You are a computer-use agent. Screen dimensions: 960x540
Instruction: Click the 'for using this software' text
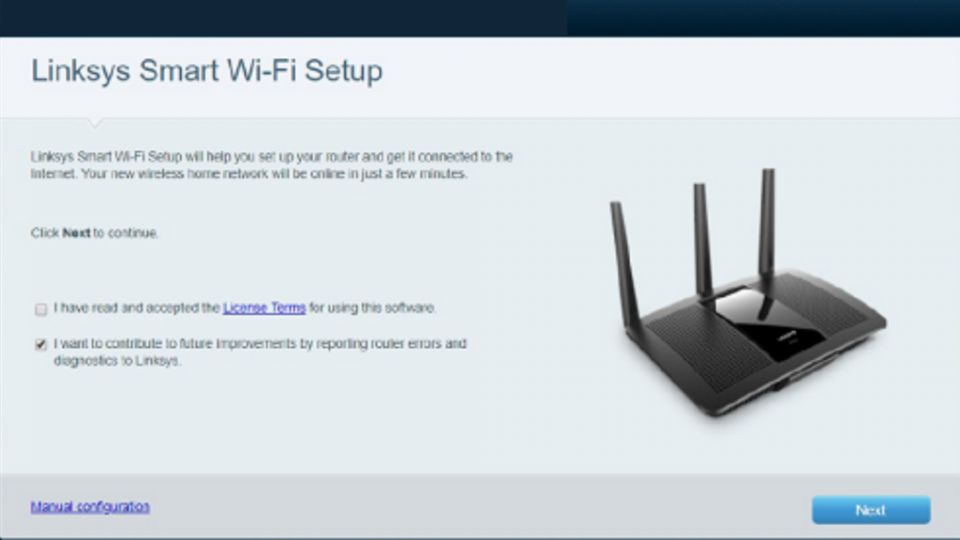(x=372, y=307)
